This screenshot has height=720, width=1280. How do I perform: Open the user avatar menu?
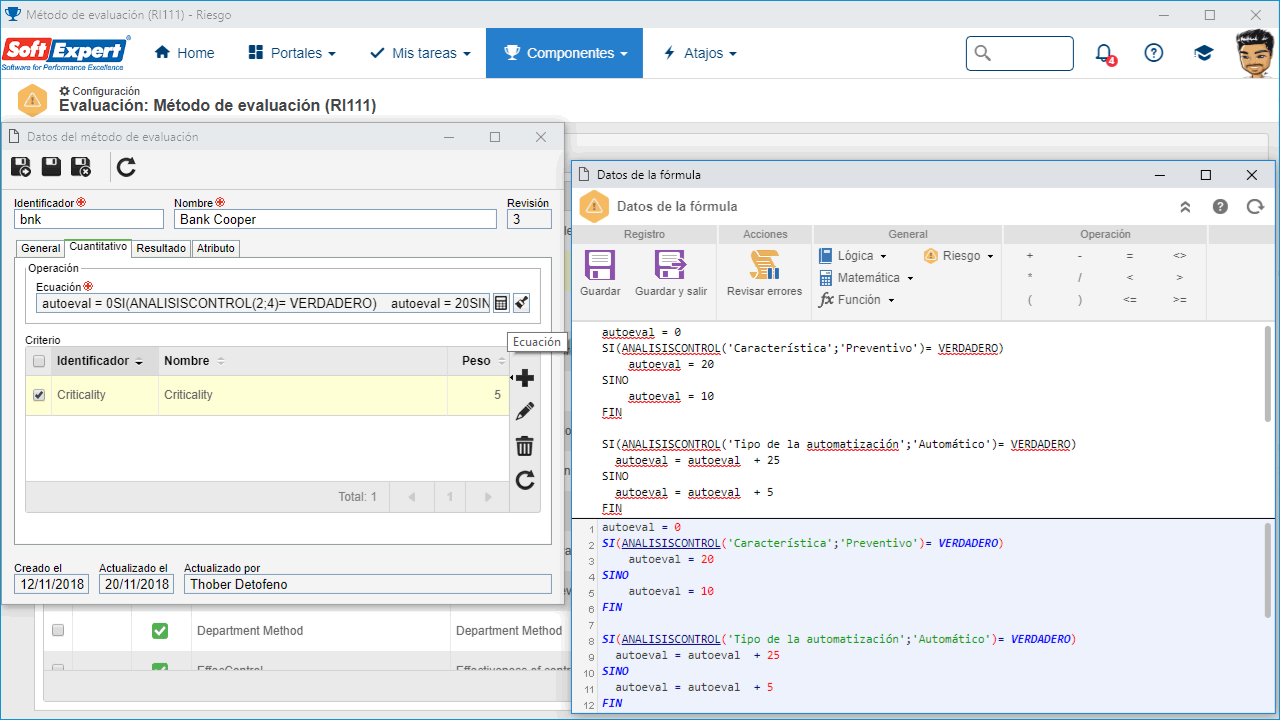click(x=1255, y=53)
